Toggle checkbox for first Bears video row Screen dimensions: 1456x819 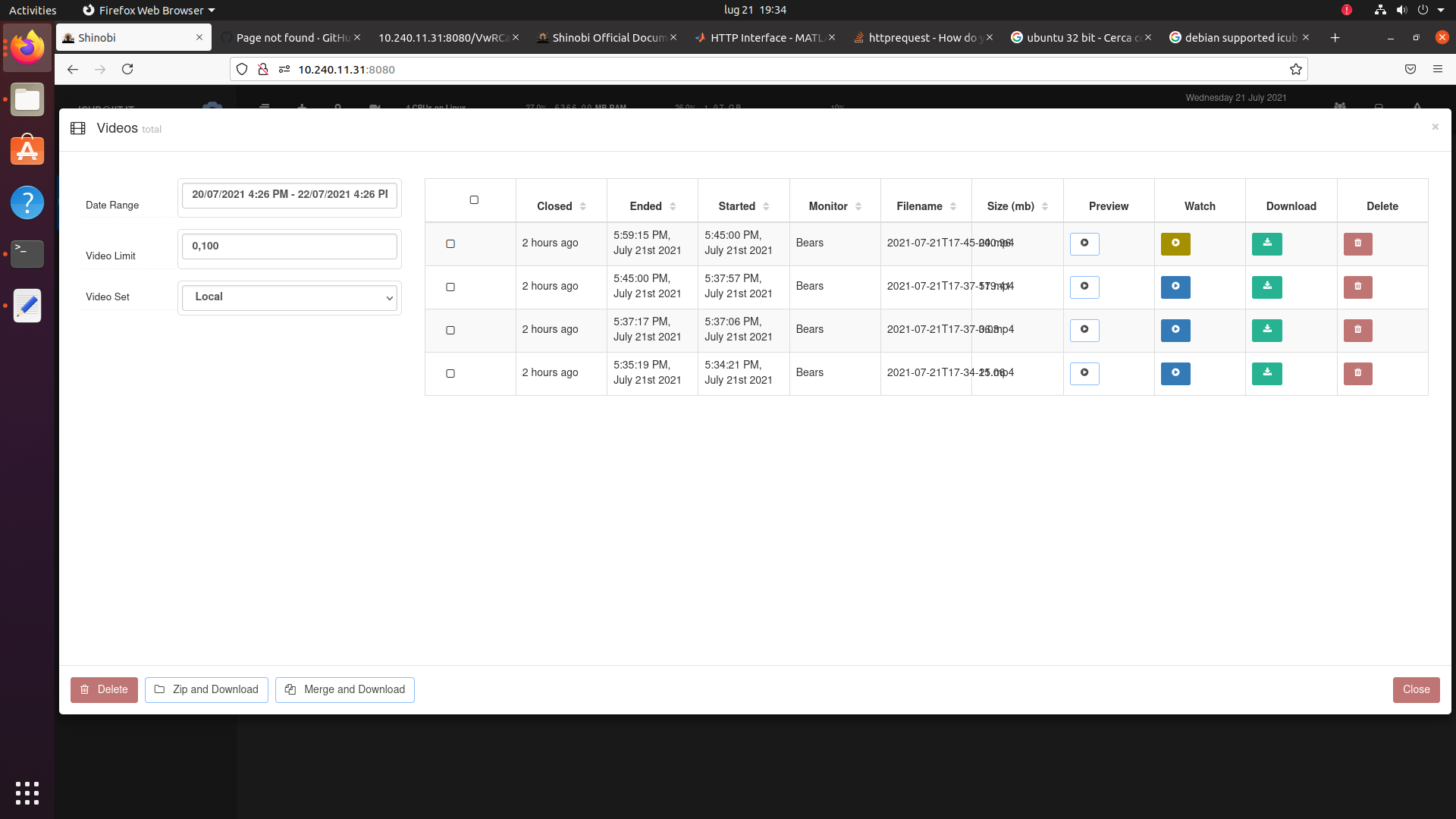pyautogui.click(x=450, y=242)
